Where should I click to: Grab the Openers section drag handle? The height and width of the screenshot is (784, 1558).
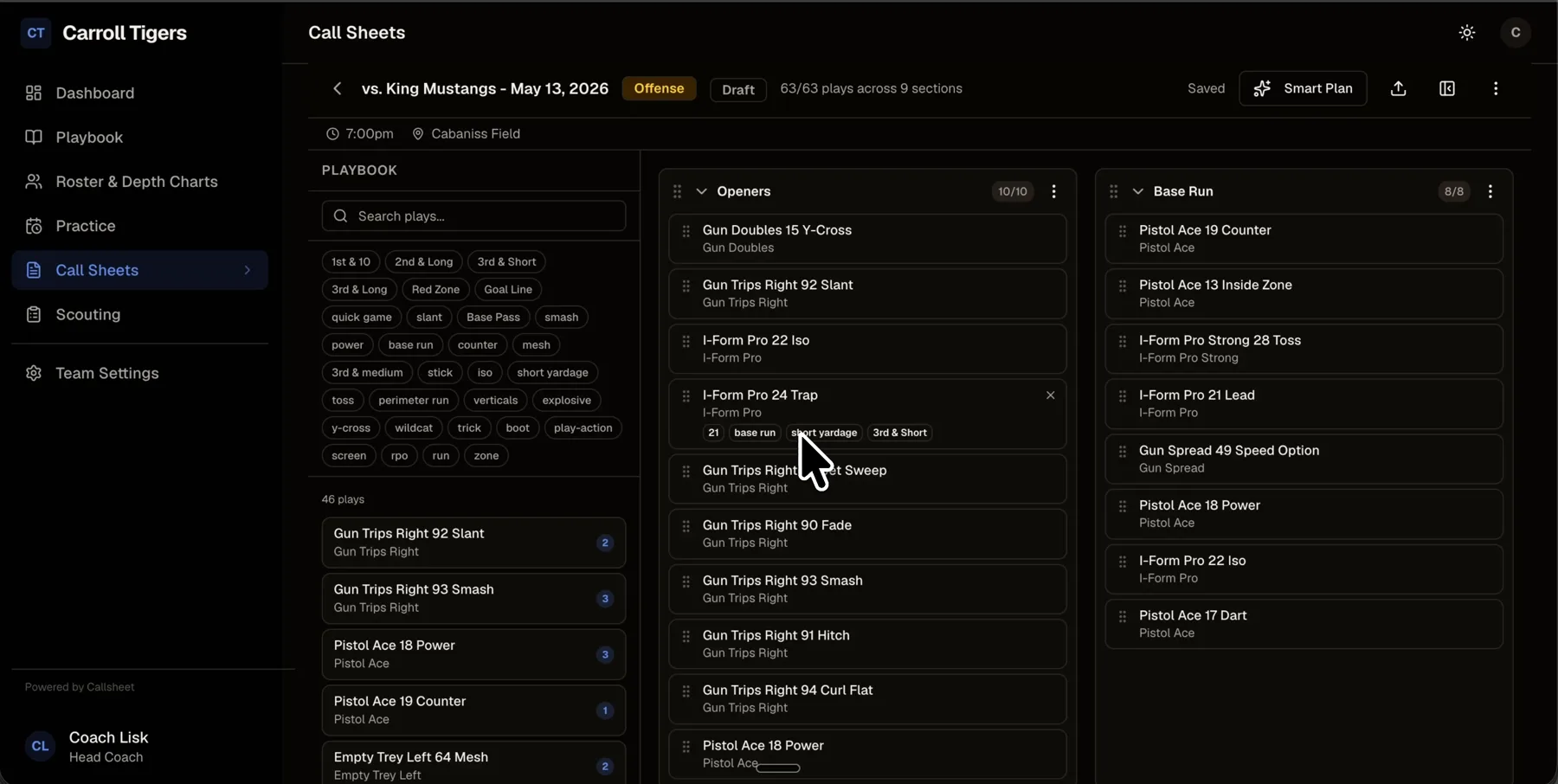(678, 191)
